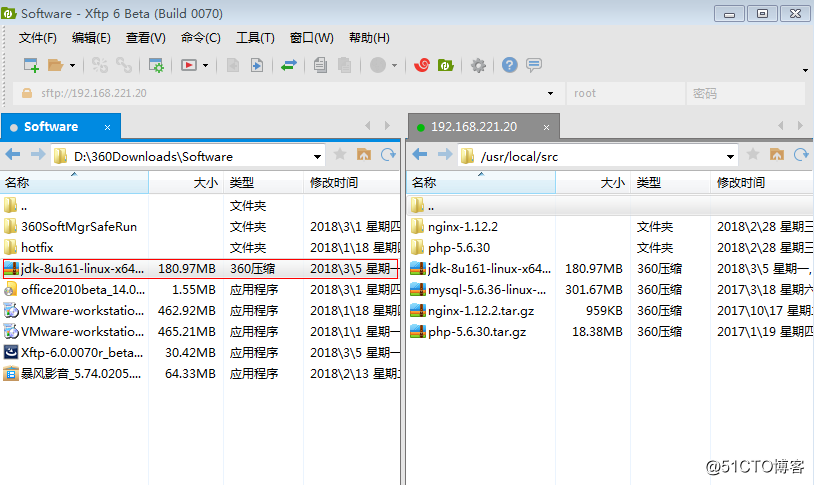
Task: Open the 窗口(W) menu
Action: click(x=311, y=38)
